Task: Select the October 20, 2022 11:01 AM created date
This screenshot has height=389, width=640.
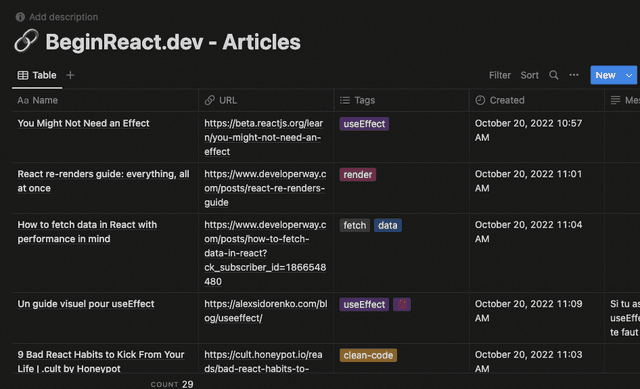Action: point(528,181)
